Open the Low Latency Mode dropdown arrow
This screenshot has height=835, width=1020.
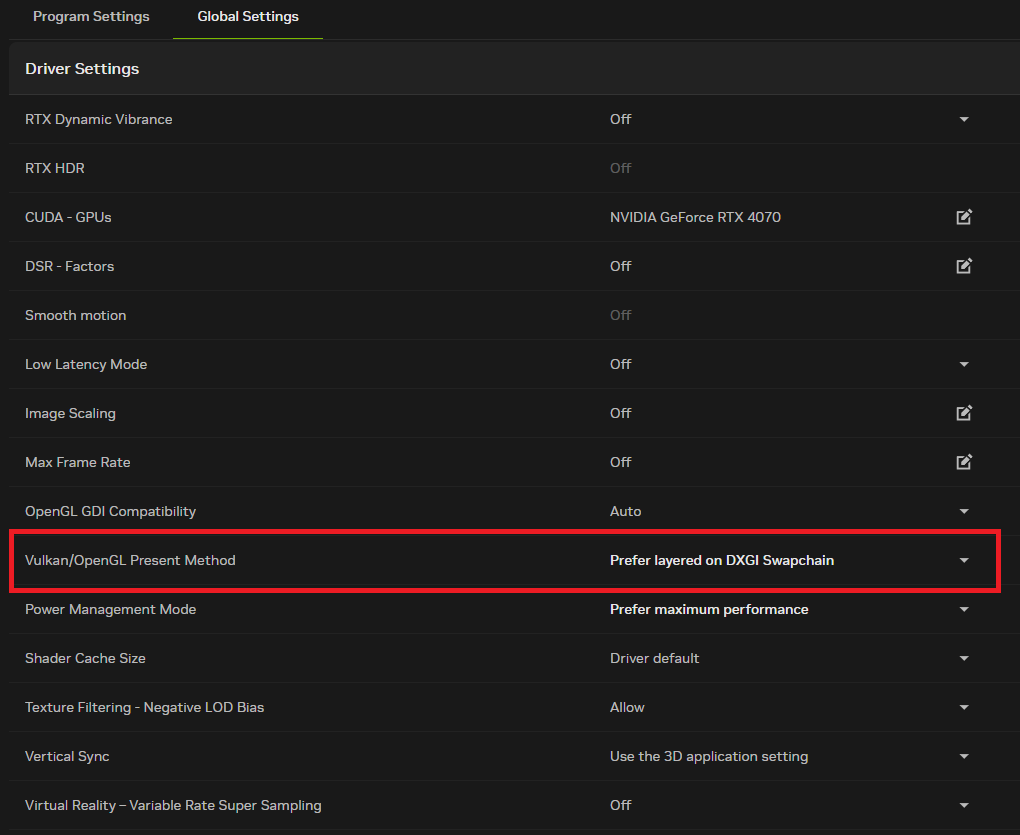964,364
